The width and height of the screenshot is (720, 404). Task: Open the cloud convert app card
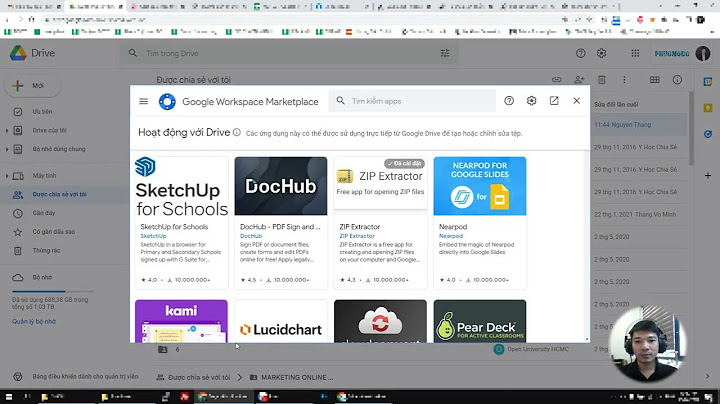[380, 321]
